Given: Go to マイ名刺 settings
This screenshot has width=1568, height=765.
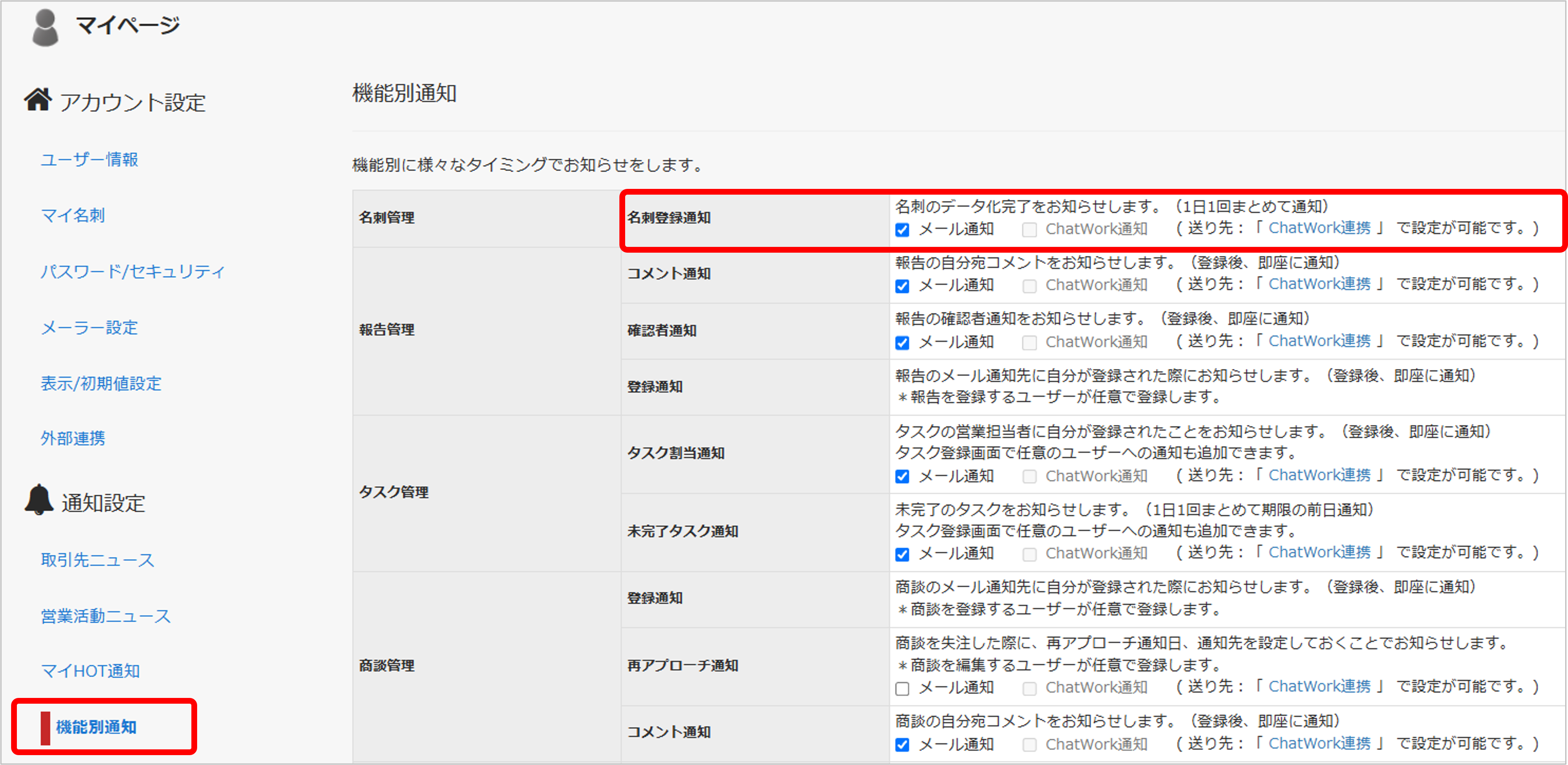Looking at the screenshot, I should click(x=73, y=216).
